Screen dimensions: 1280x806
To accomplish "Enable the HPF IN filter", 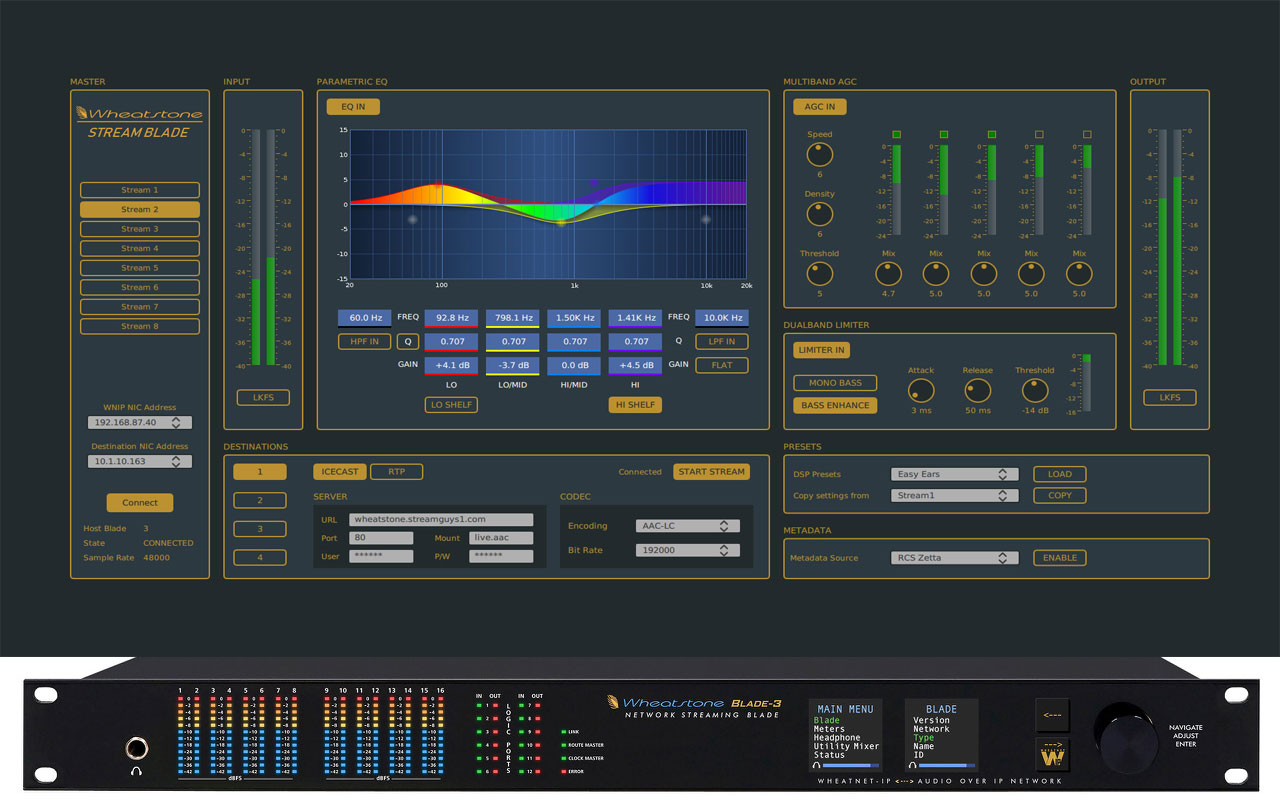I will tap(365, 342).
